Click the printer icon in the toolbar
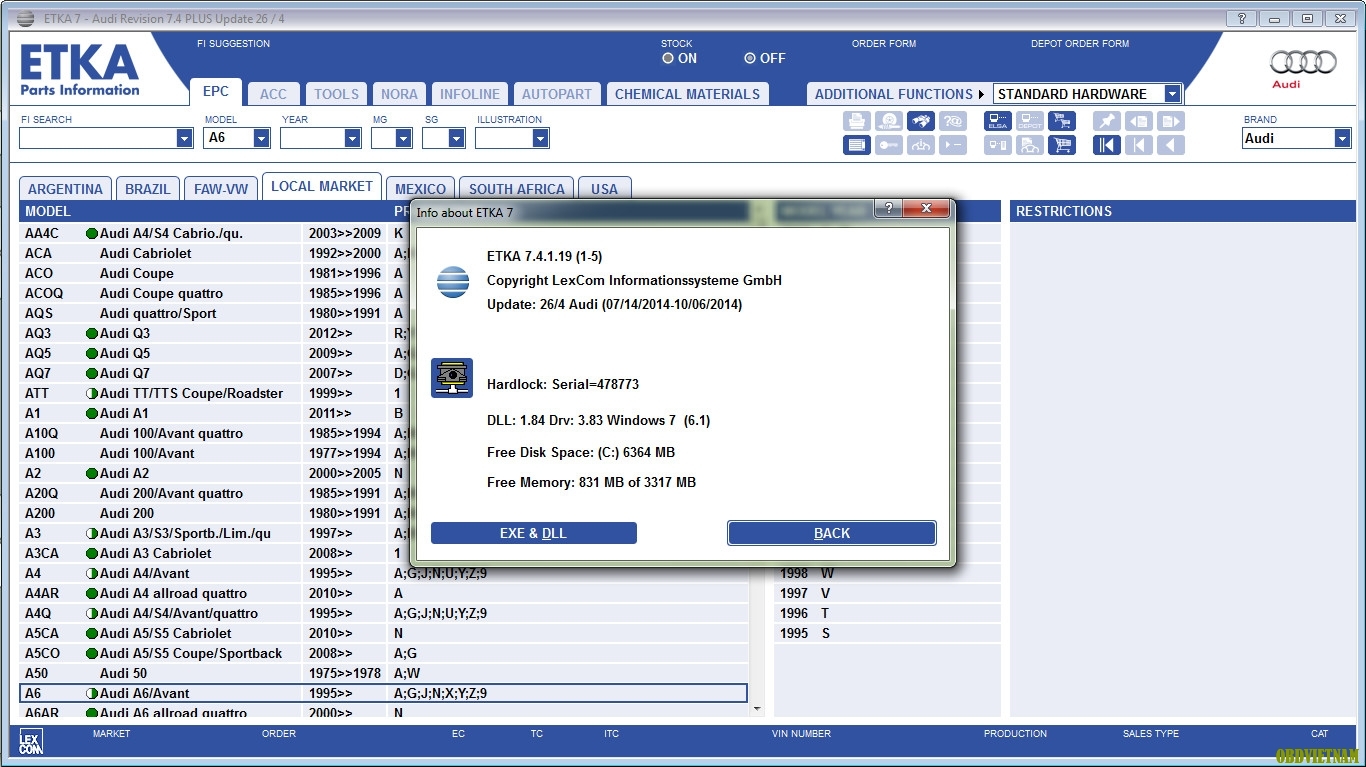The width and height of the screenshot is (1366, 767). 857,121
